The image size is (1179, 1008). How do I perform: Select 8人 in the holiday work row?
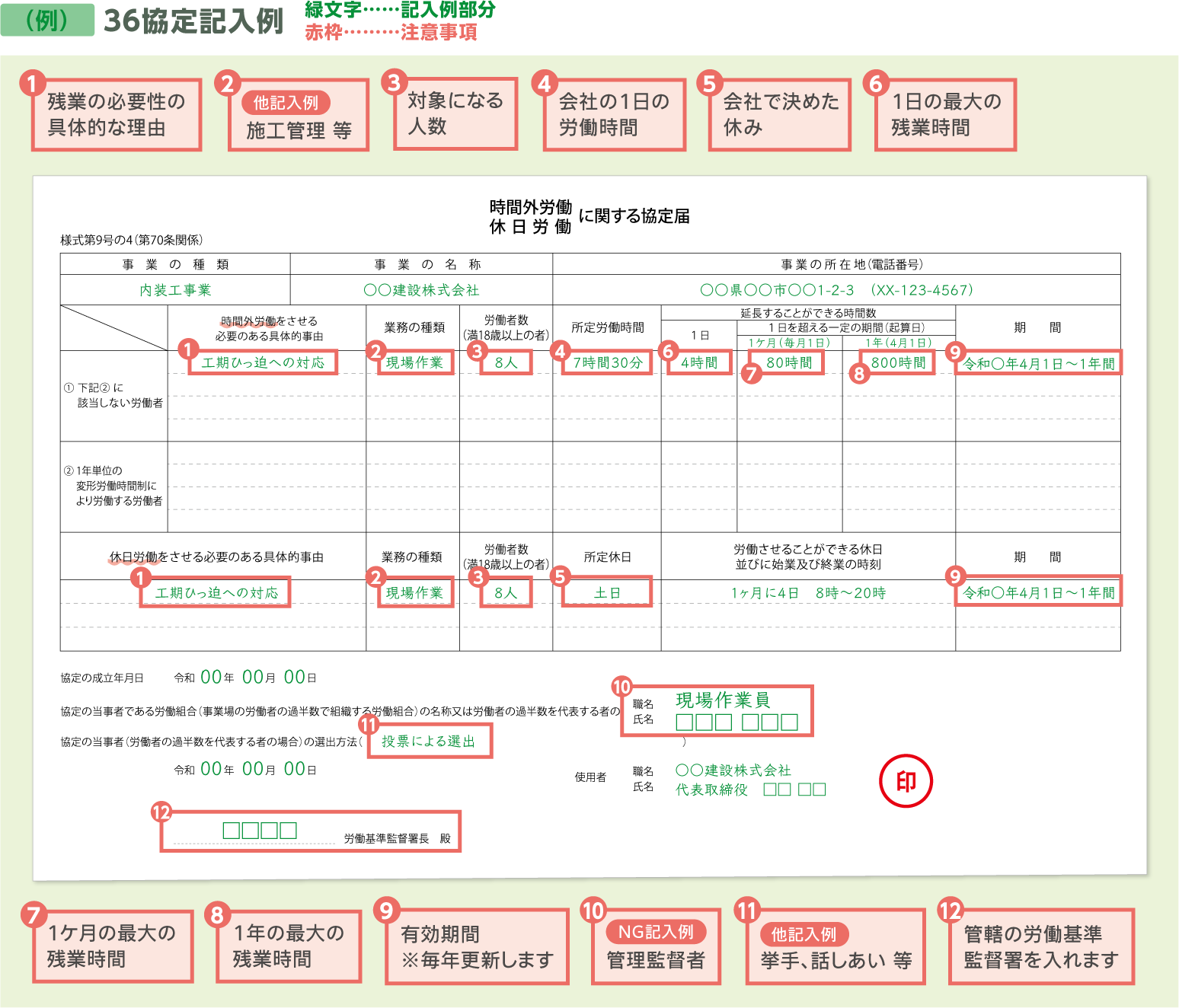(x=506, y=592)
